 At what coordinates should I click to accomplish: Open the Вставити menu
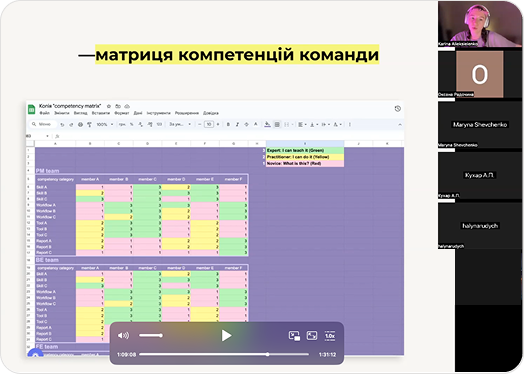click(101, 113)
